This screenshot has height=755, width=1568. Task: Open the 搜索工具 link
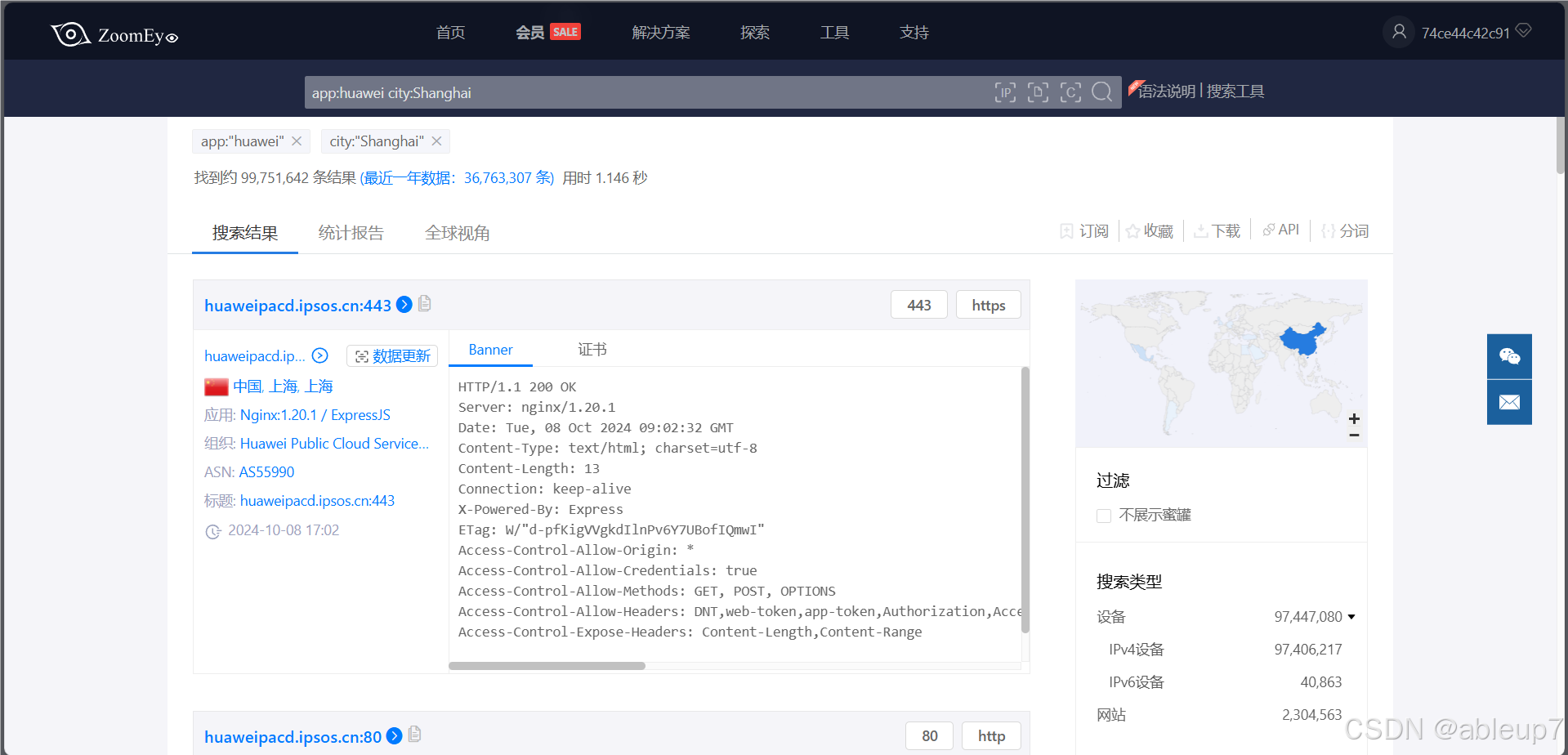pyautogui.click(x=1235, y=92)
